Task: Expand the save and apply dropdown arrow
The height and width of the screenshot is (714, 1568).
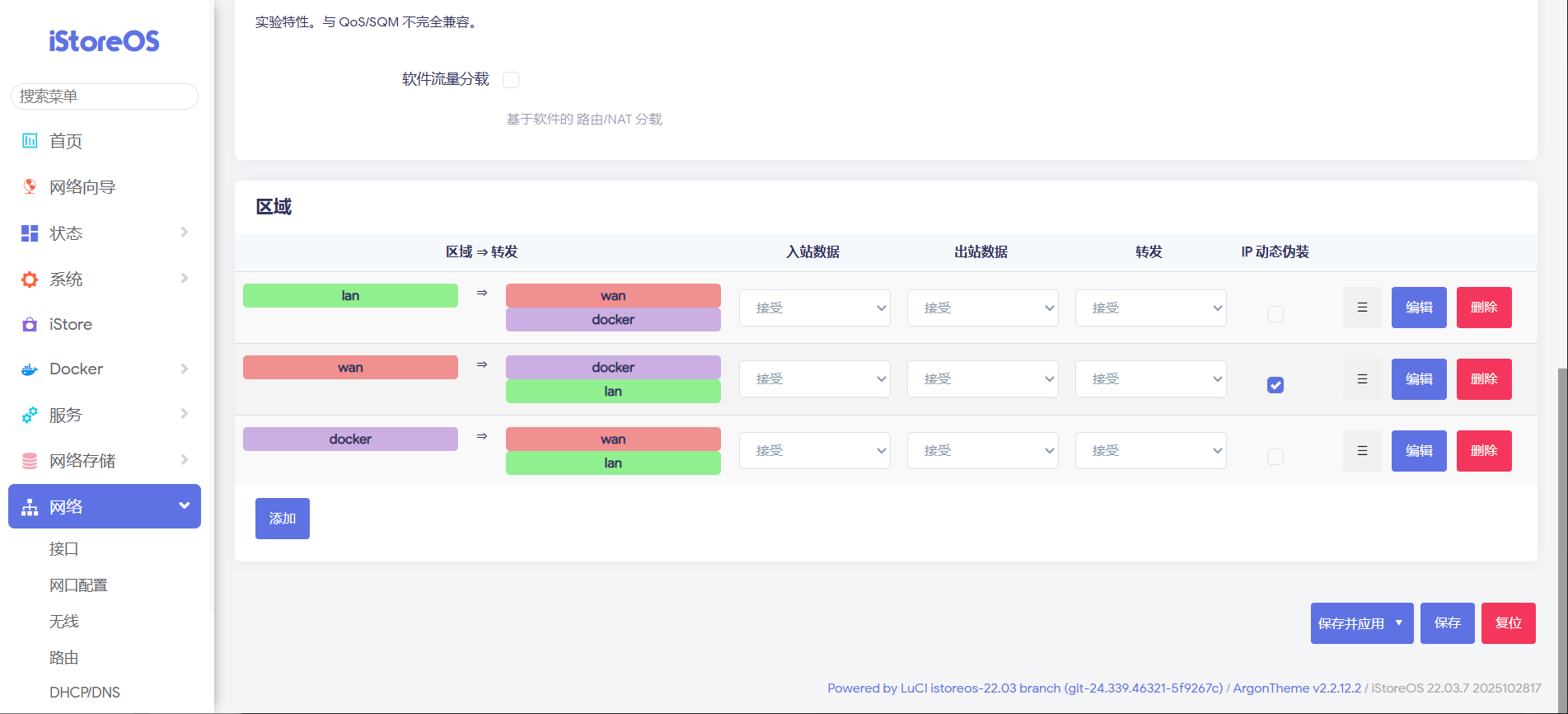Action: (x=1399, y=623)
